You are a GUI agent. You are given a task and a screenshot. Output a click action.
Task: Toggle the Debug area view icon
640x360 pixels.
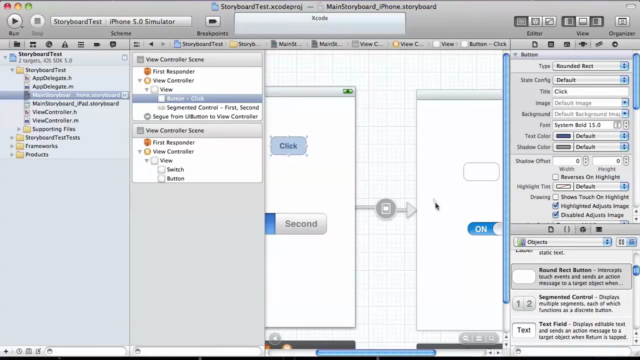point(583,21)
